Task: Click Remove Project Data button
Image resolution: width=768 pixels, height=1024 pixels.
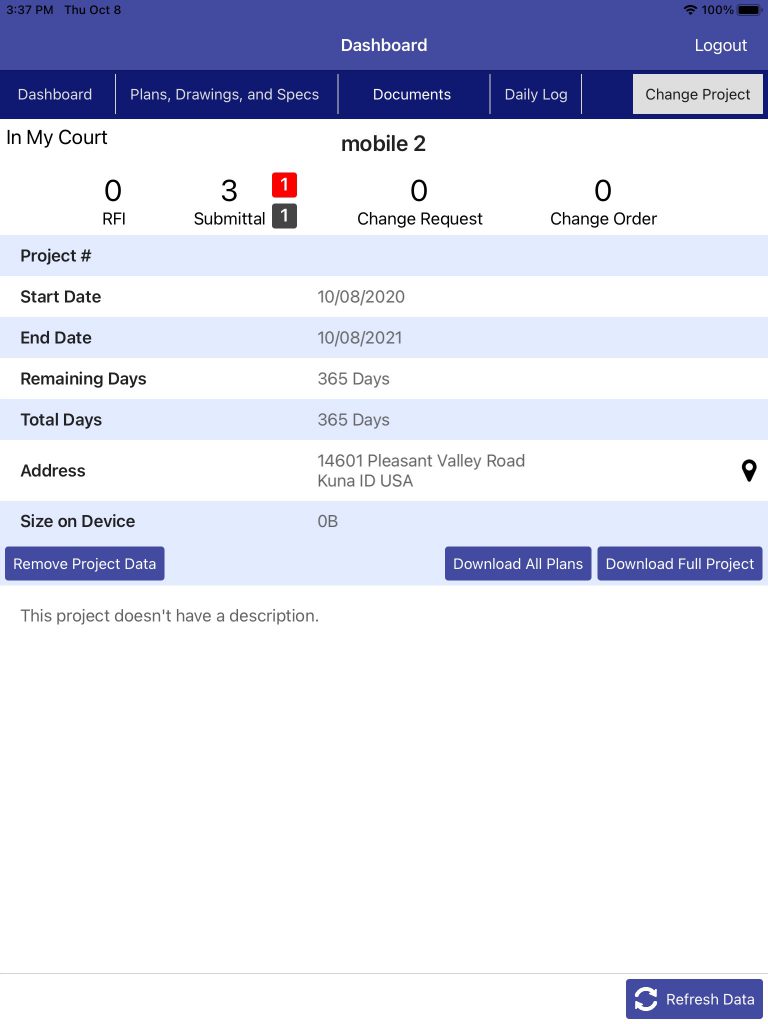Action: click(85, 564)
